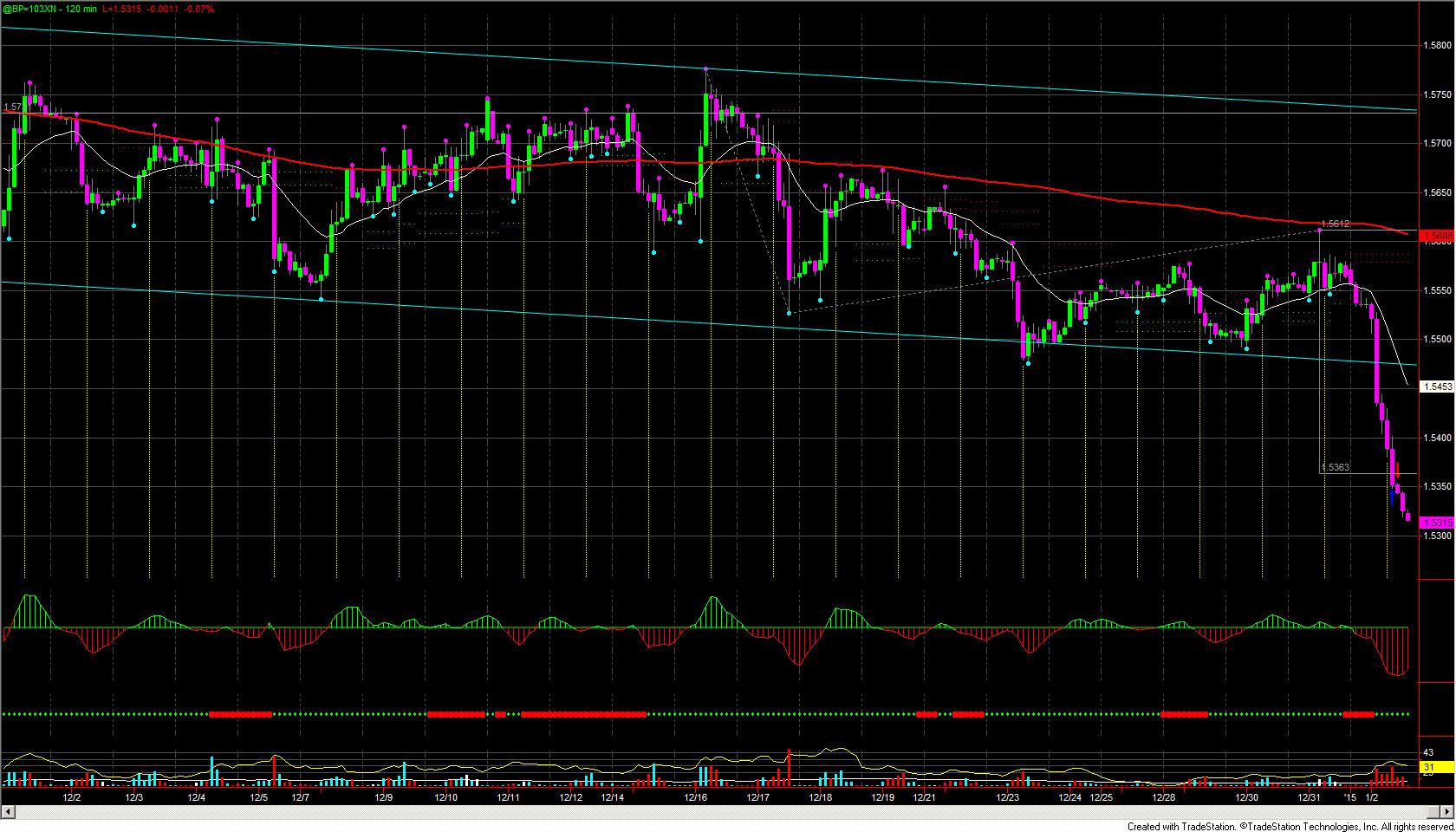Click the -0.07% percent change readout

(199, 9)
